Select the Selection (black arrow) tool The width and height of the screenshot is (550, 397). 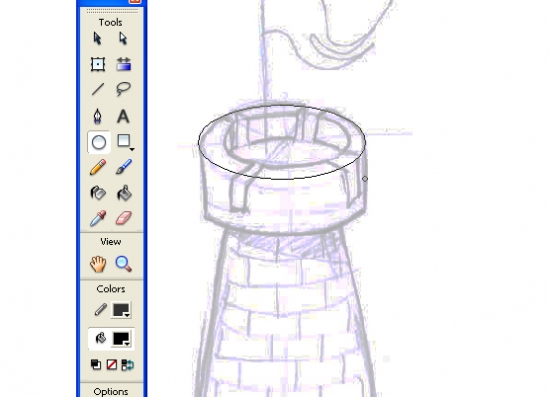point(98,39)
